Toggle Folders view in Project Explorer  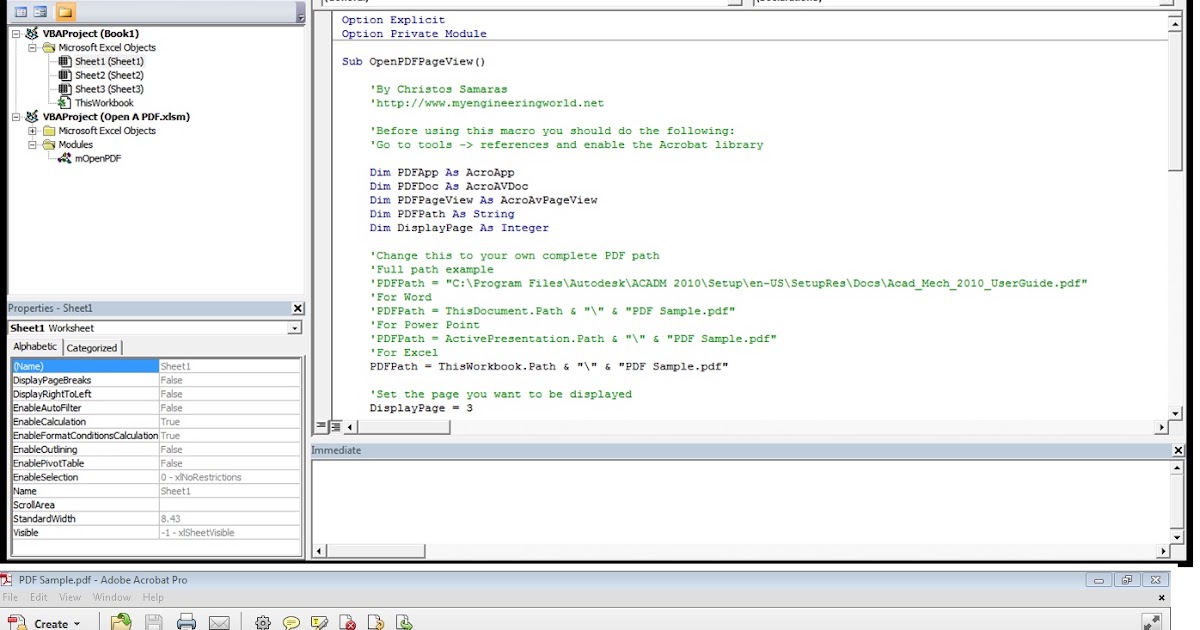pyautogui.click(x=65, y=12)
